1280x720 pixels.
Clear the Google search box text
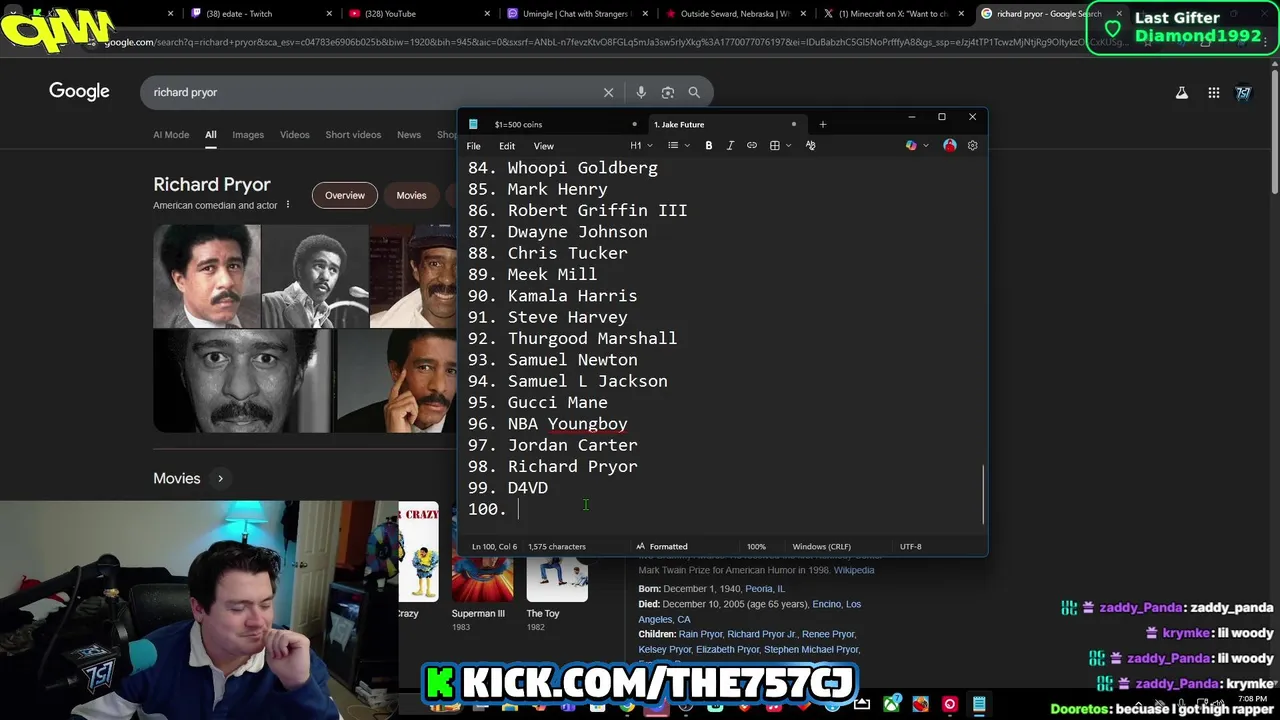608,92
